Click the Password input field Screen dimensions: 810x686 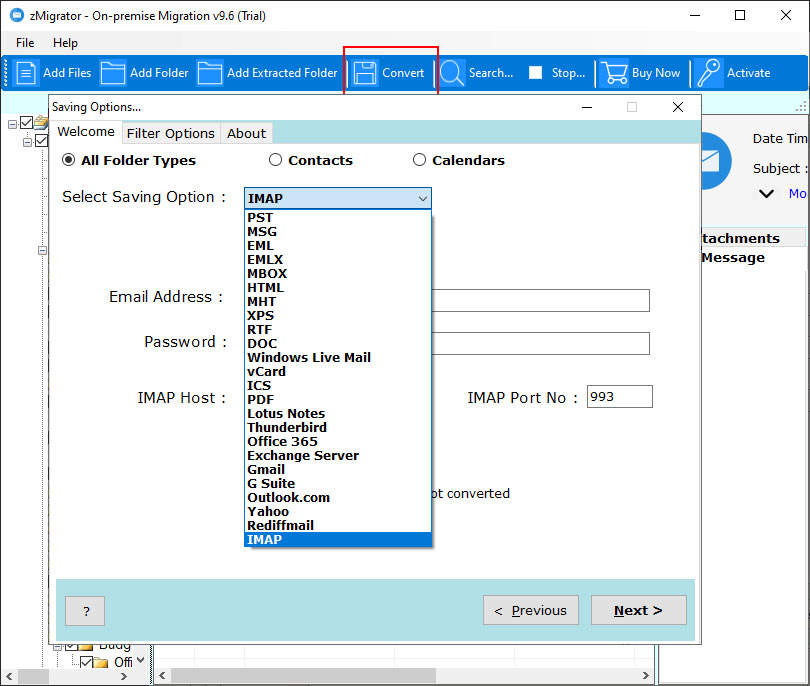540,343
